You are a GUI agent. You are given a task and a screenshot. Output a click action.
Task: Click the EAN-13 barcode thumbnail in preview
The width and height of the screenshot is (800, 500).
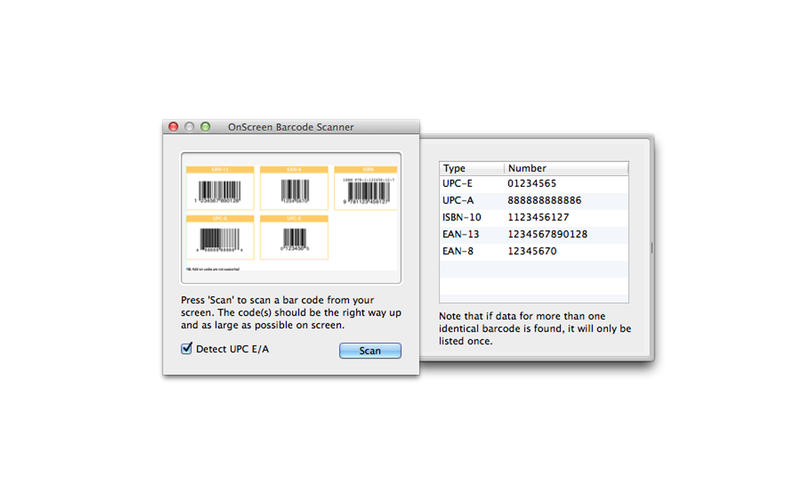tap(220, 188)
